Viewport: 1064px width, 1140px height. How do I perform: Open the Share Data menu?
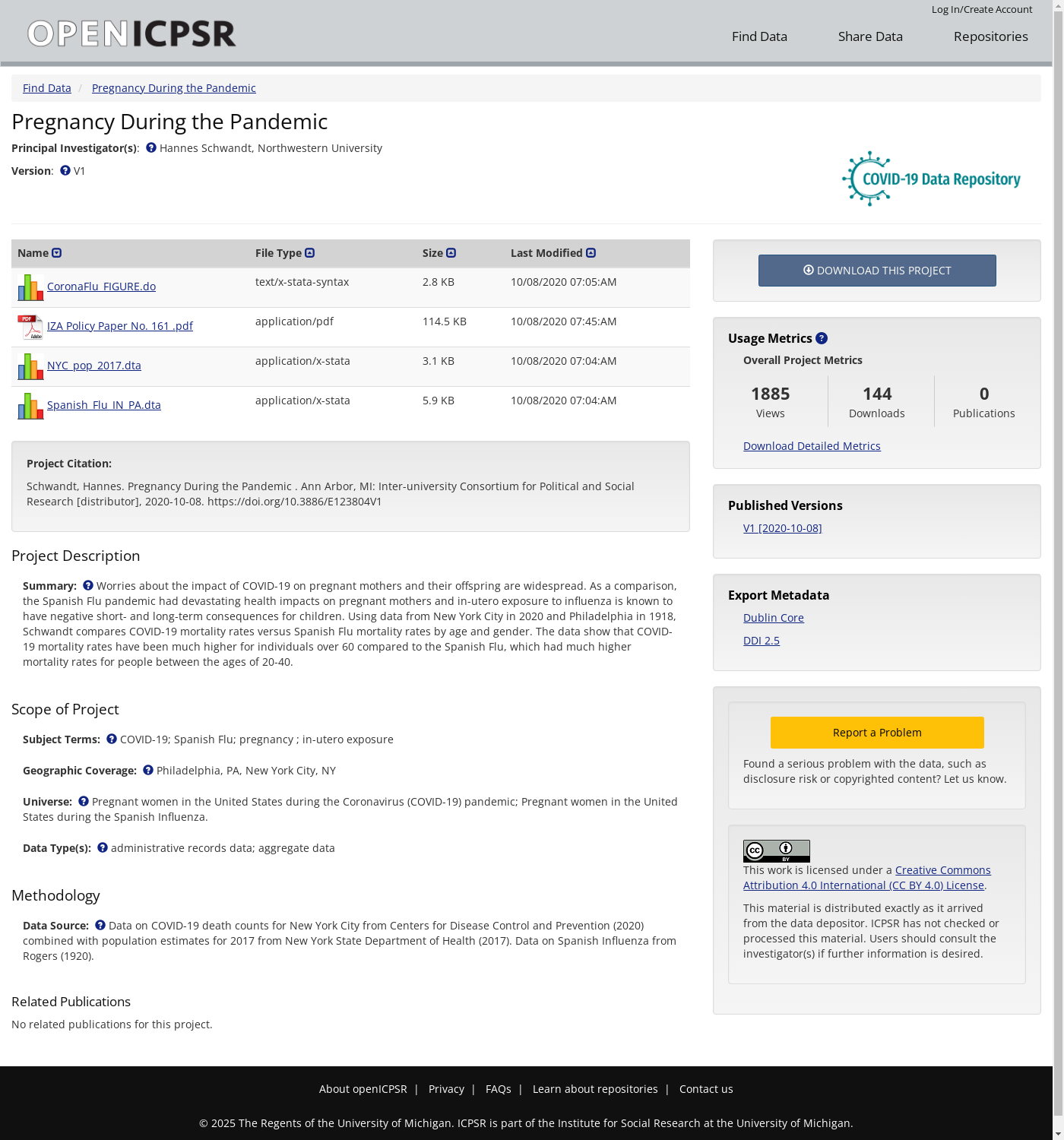tap(869, 36)
